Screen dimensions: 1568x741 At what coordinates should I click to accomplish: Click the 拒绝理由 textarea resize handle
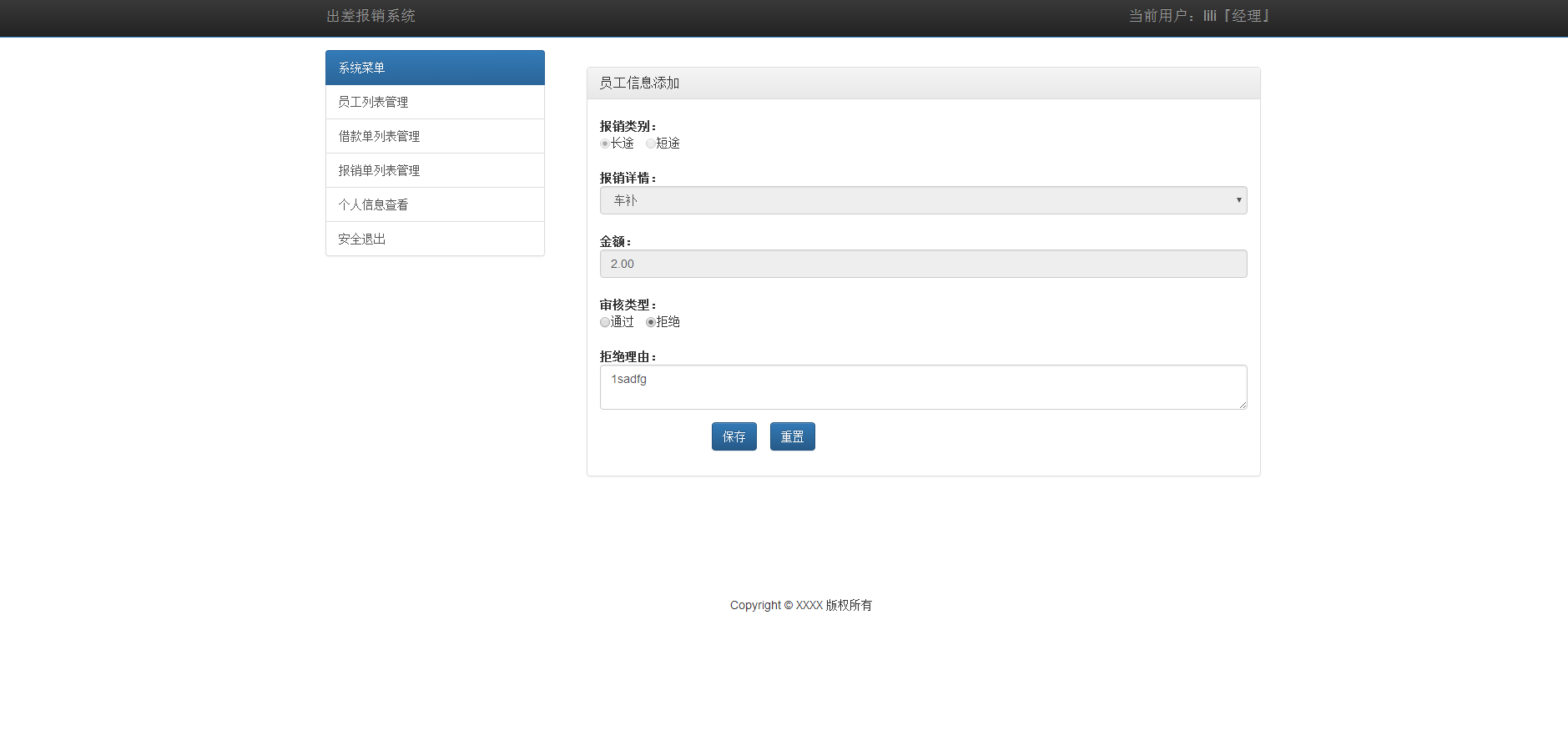tap(1243, 405)
